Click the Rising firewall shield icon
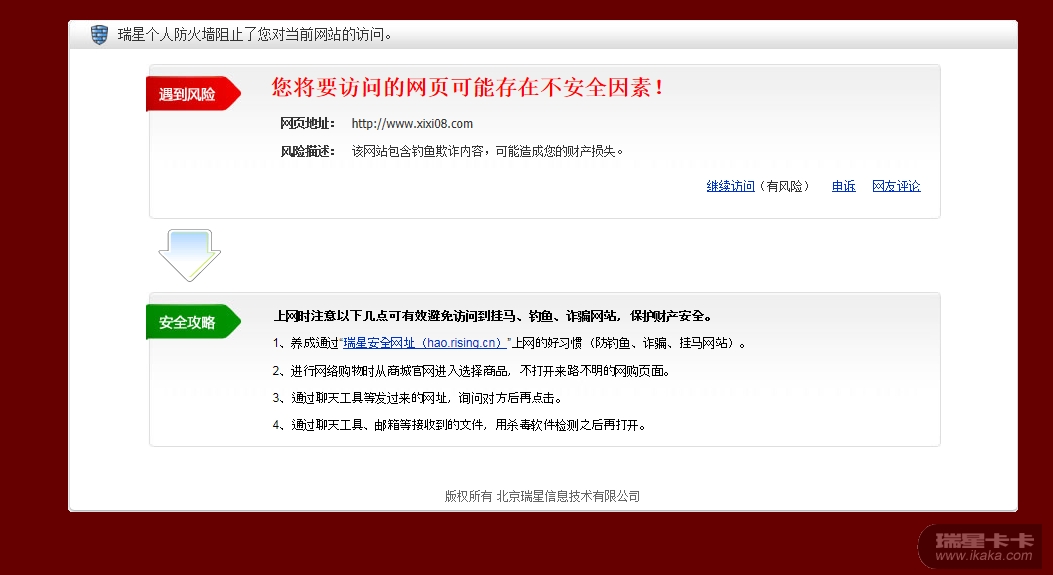The width and height of the screenshot is (1053, 575). click(99, 34)
